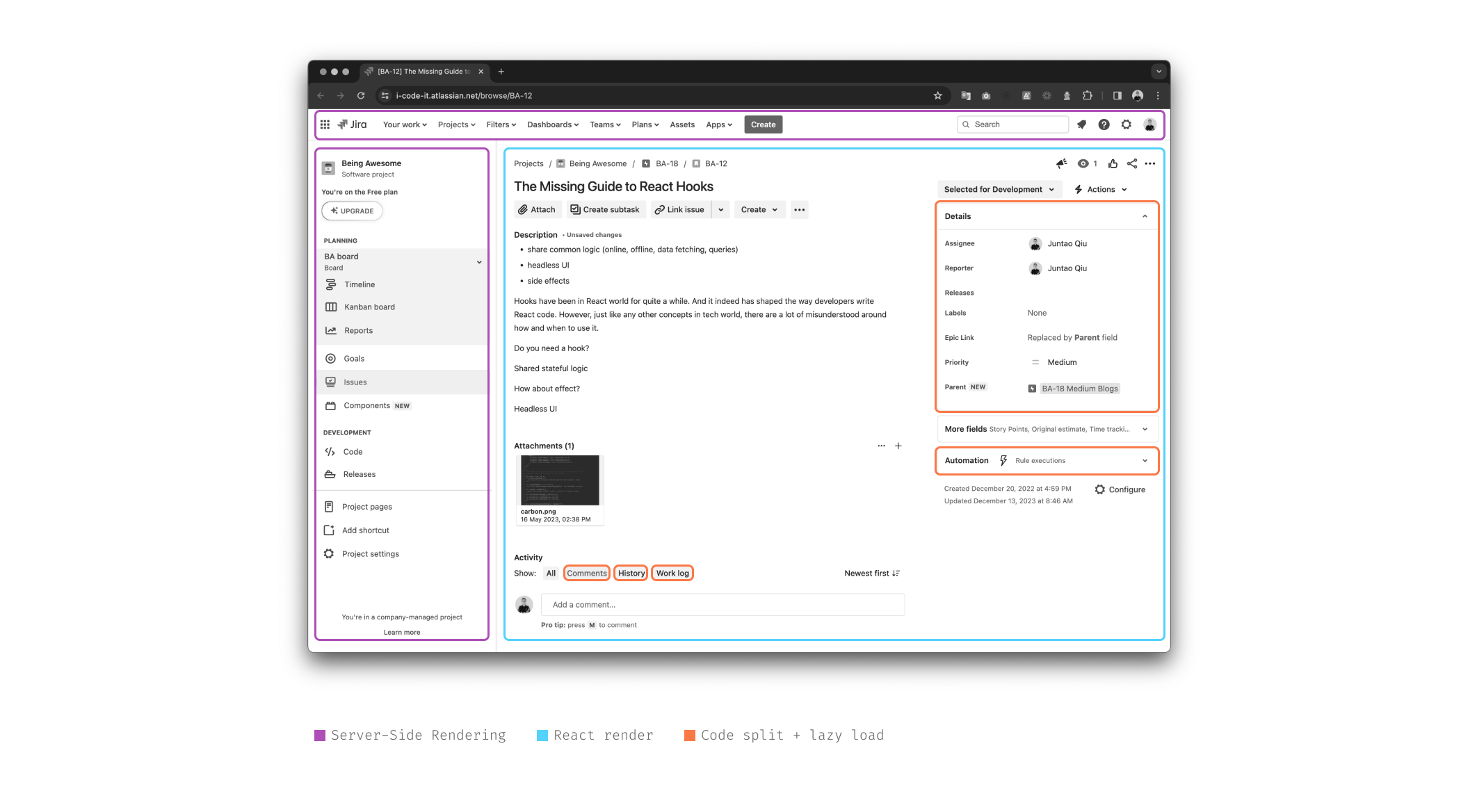Click the thumbs up vote icon

click(1113, 163)
